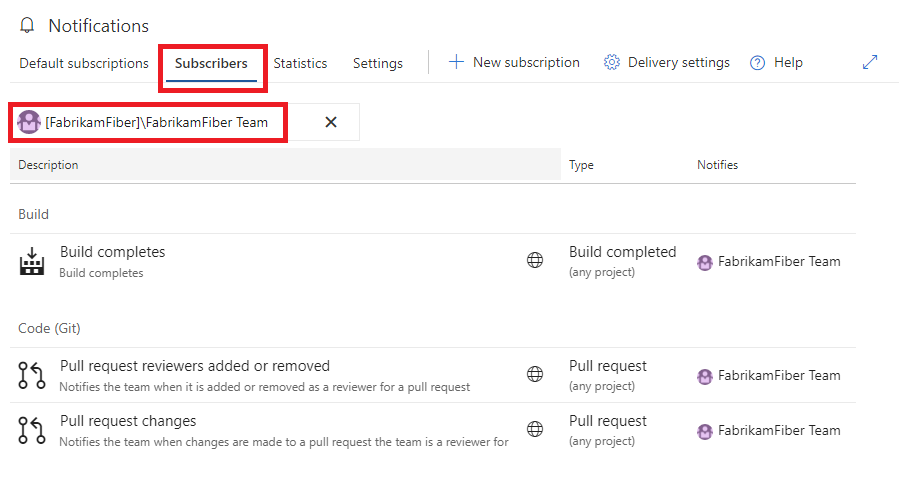Click the Notifications bell icon
Image resolution: width=899 pixels, height=482 pixels.
click(x=27, y=26)
